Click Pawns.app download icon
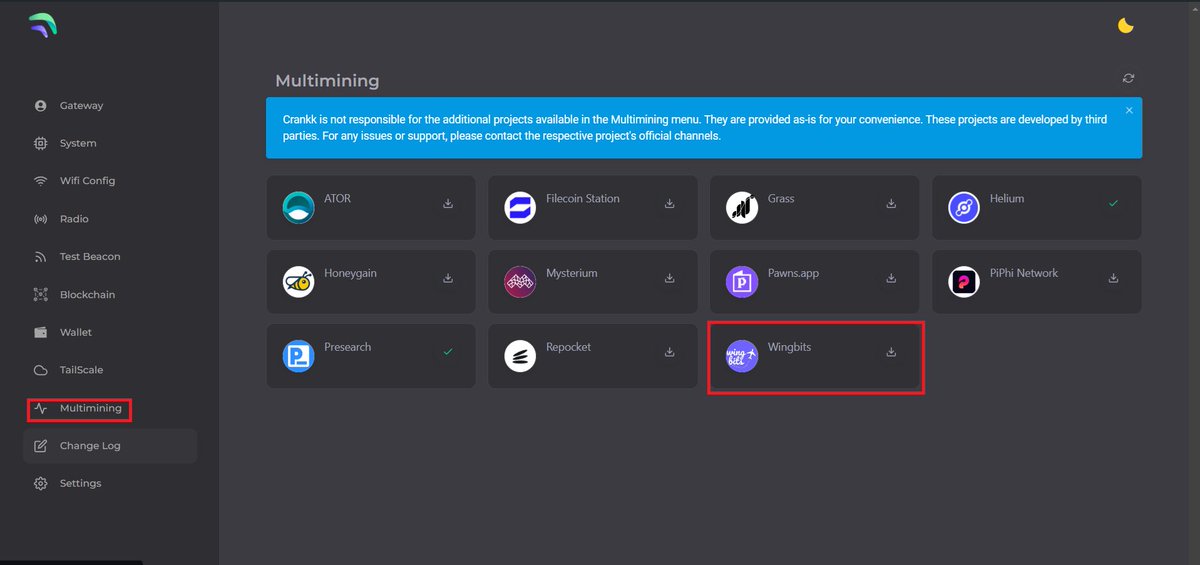Image resolution: width=1200 pixels, height=565 pixels. 891,278
